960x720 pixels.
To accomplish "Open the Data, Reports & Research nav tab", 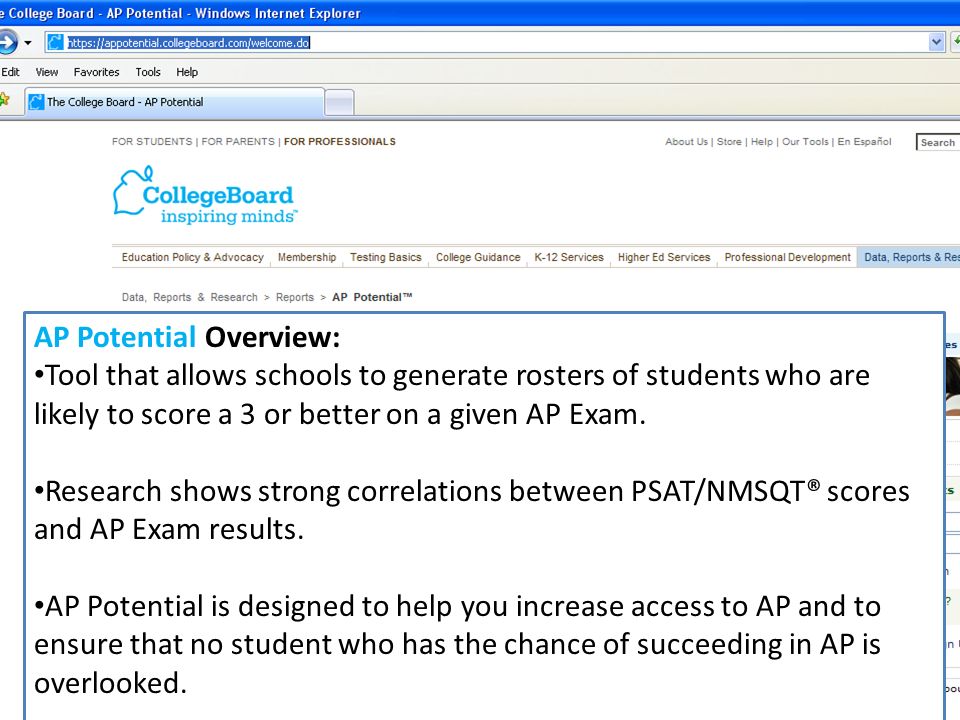I will tap(909, 257).
